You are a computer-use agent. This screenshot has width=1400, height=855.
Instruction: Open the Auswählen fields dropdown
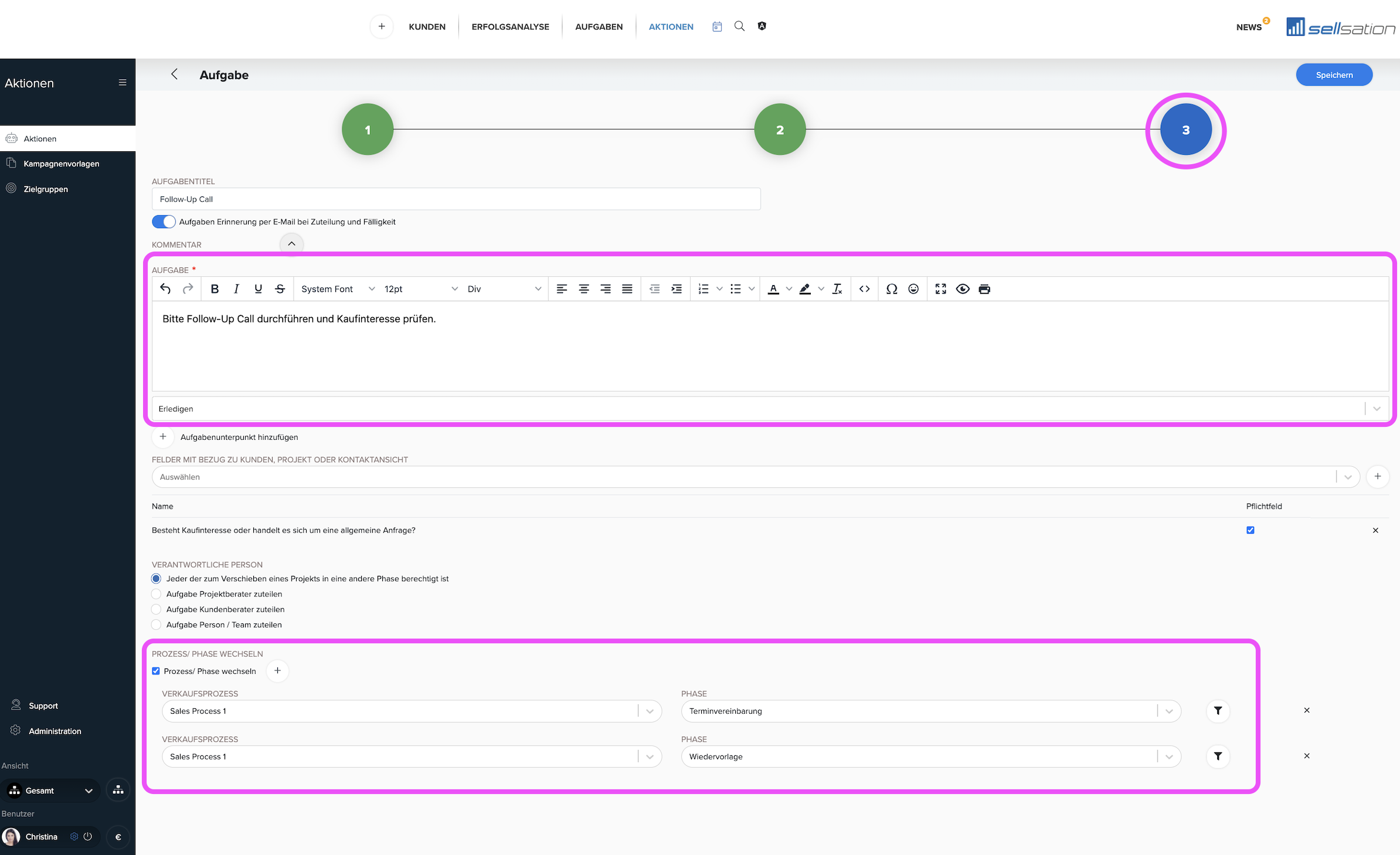pyautogui.click(x=756, y=477)
